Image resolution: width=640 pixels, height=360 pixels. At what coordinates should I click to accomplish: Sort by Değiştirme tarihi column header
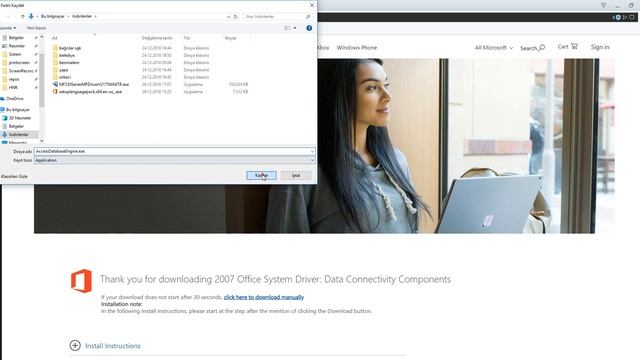pyautogui.click(x=157, y=38)
